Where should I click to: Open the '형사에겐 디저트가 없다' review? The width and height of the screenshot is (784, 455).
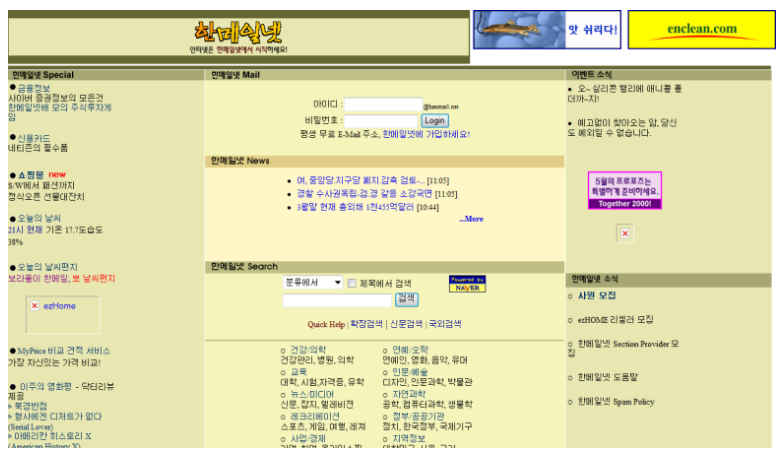tap(58, 416)
